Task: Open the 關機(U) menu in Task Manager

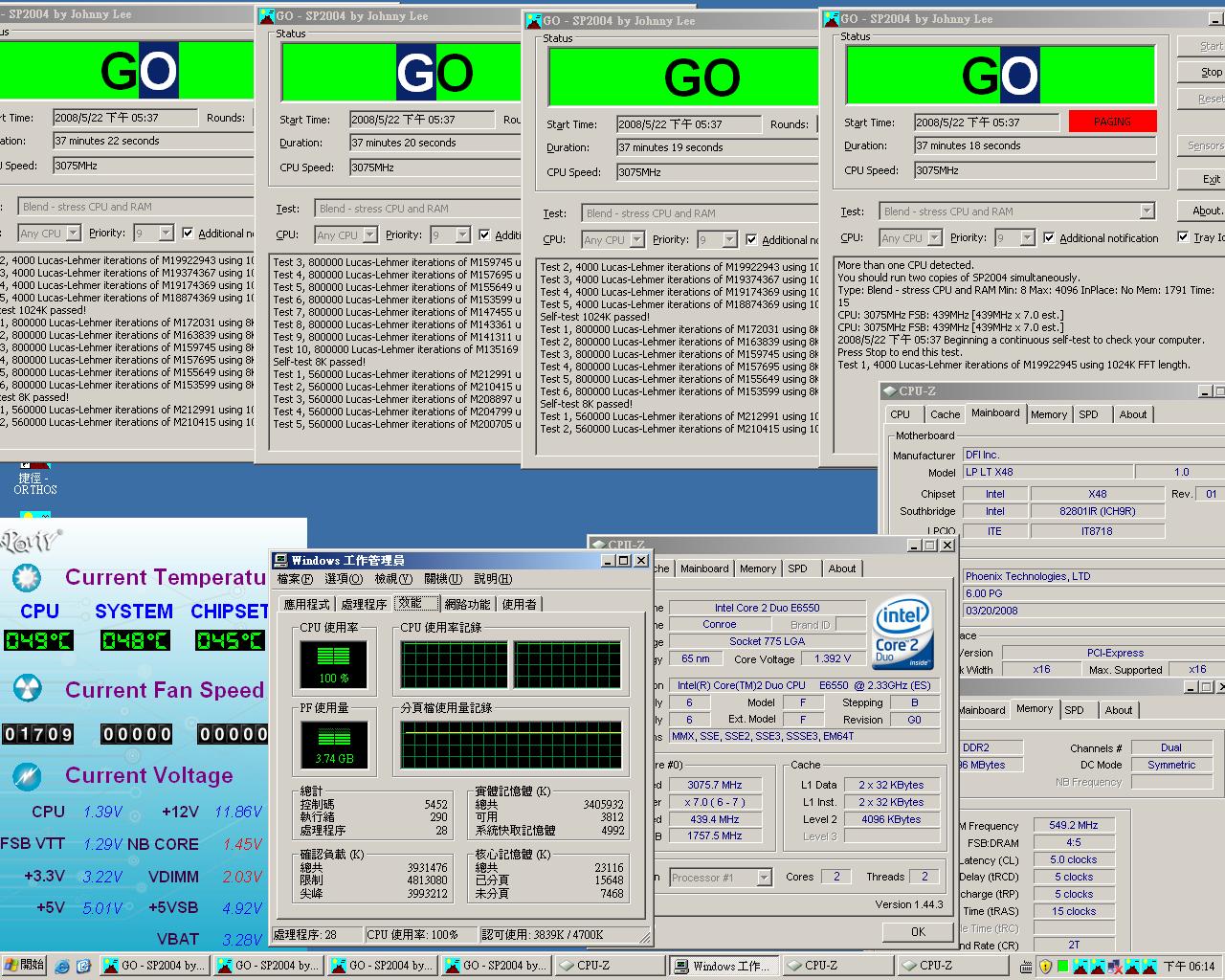Action: 443,579
